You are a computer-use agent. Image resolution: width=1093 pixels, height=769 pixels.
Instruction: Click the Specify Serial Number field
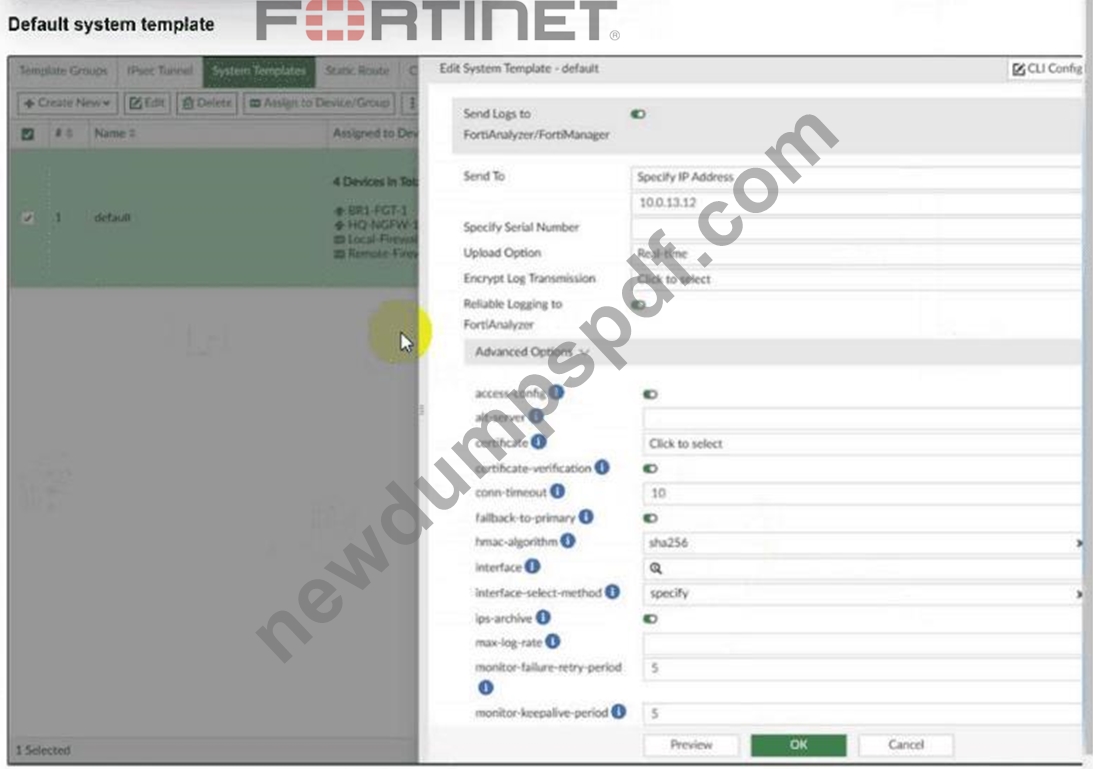click(x=858, y=228)
